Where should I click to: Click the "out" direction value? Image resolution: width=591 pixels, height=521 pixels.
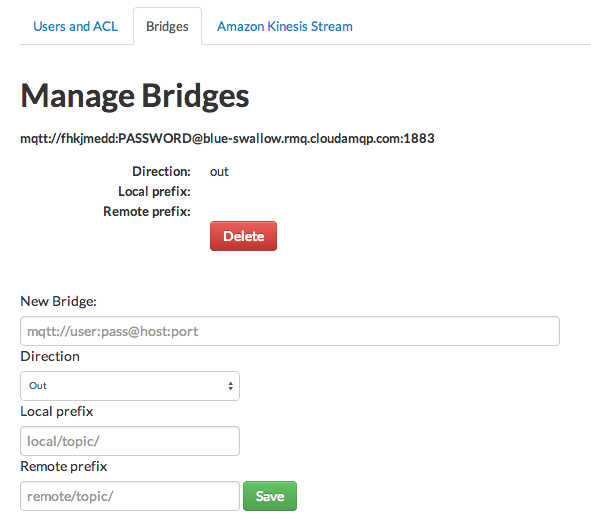[x=219, y=172]
